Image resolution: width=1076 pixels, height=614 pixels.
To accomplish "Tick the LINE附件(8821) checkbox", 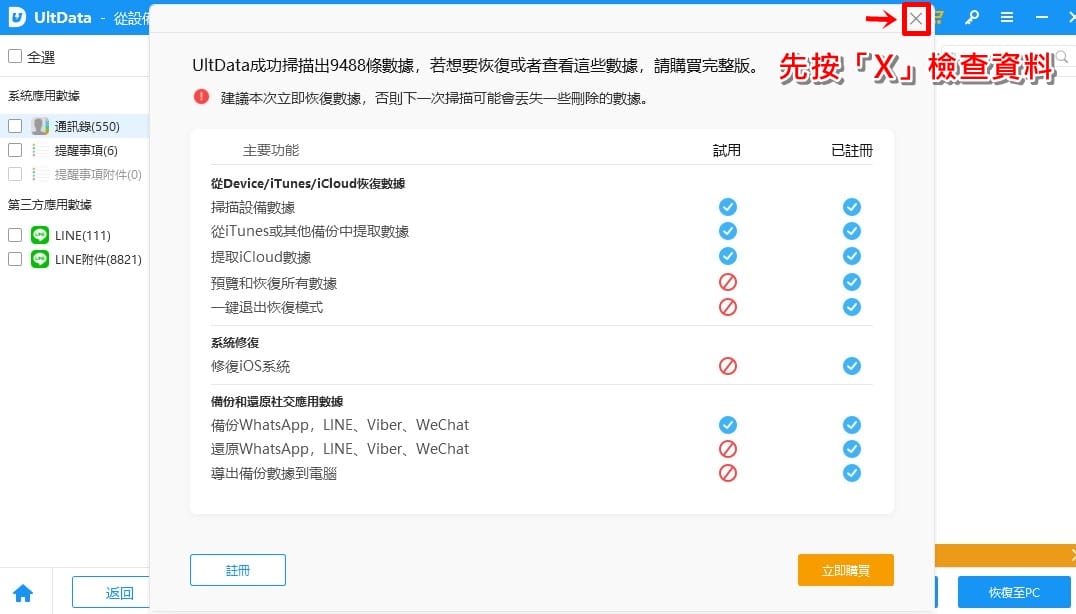I will (x=15, y=259).
